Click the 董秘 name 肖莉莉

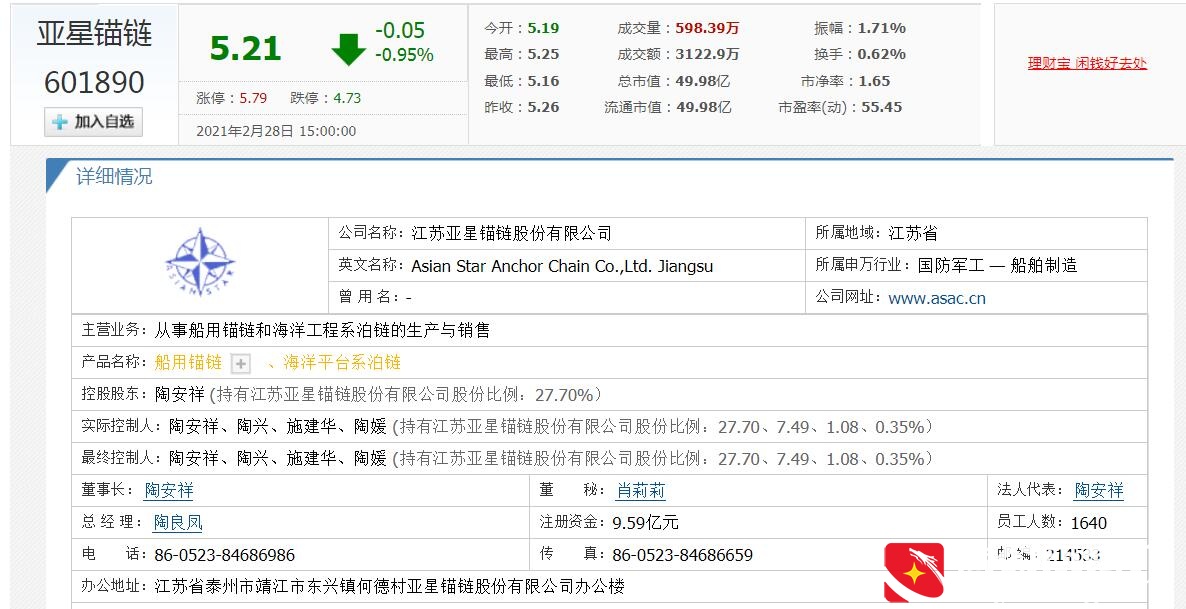[641, 491]
